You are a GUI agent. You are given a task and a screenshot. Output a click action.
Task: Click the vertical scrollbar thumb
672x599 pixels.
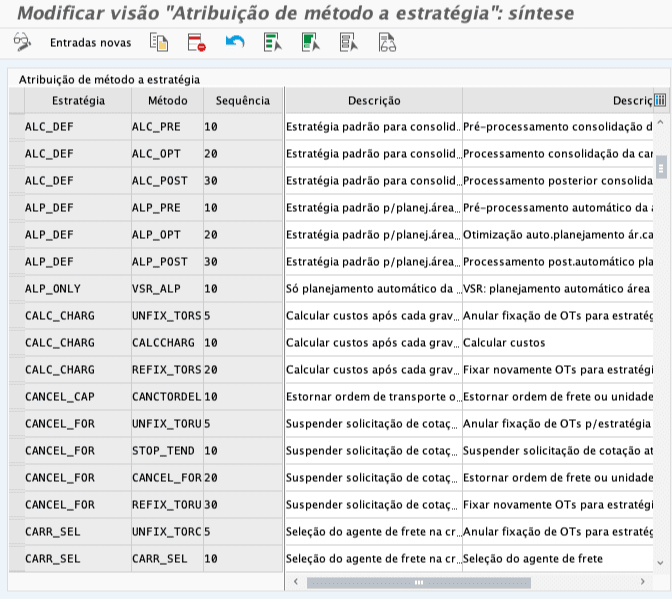pos(661,168)
